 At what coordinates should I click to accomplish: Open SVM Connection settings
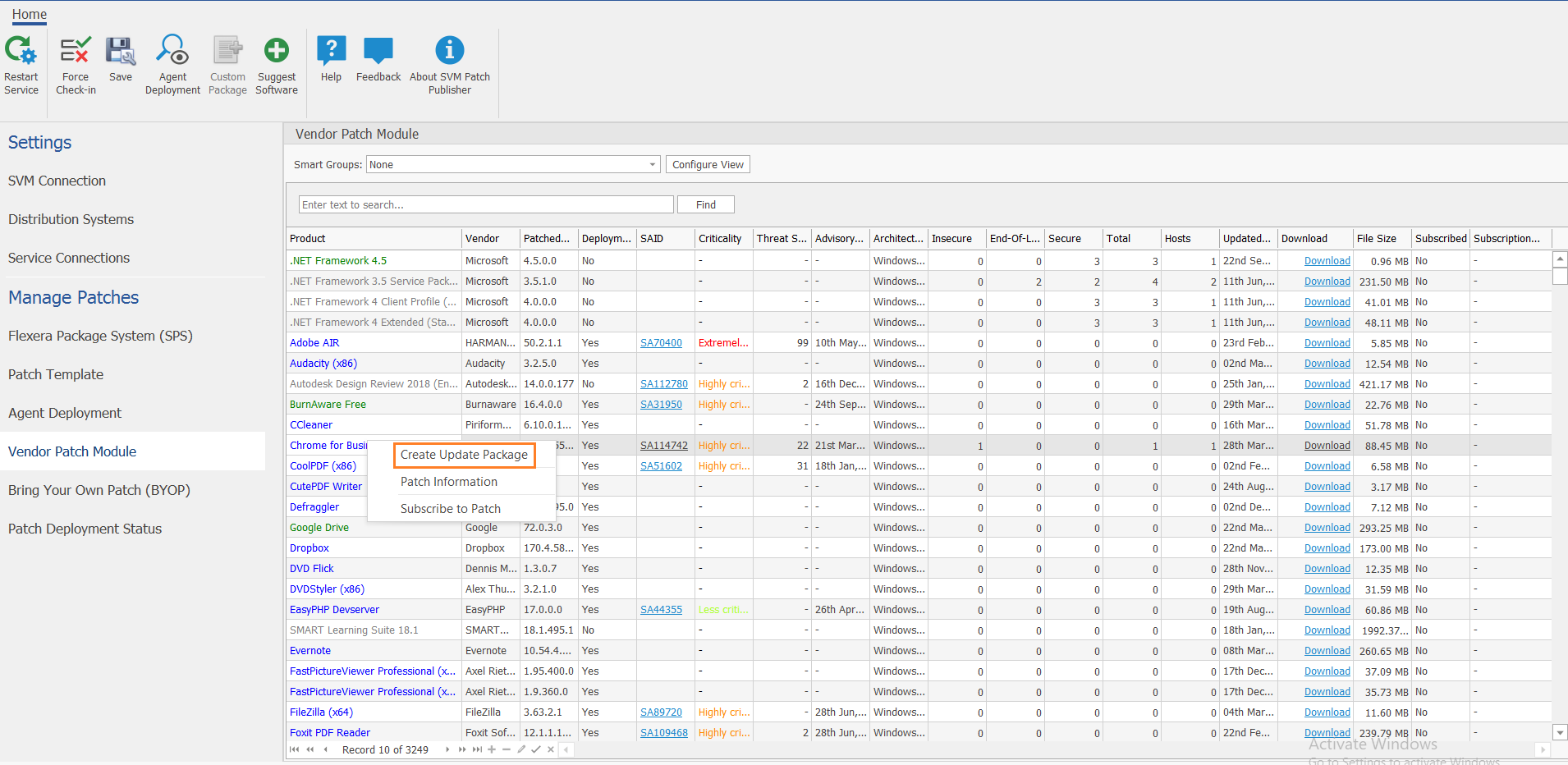(x=57, y=181)
